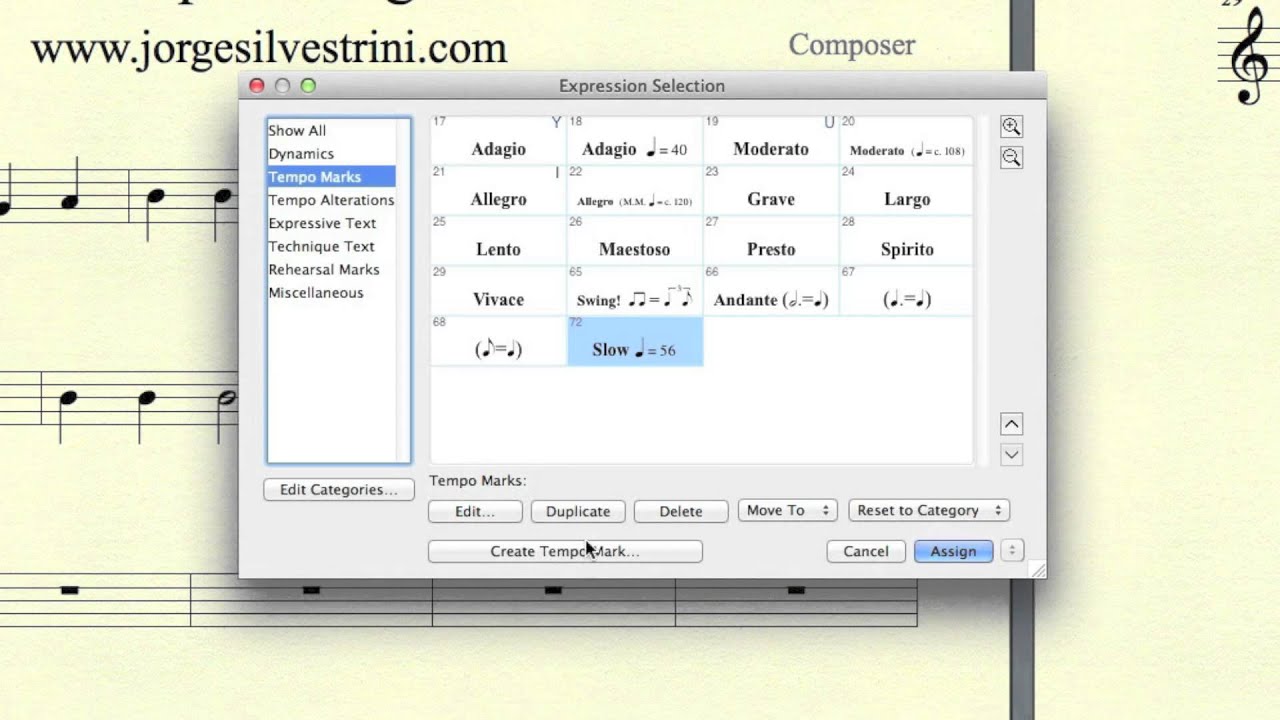The image size is (1280, 720).
Task: Select the Tempo Alterations category
Action: click(x=332, y=200)
